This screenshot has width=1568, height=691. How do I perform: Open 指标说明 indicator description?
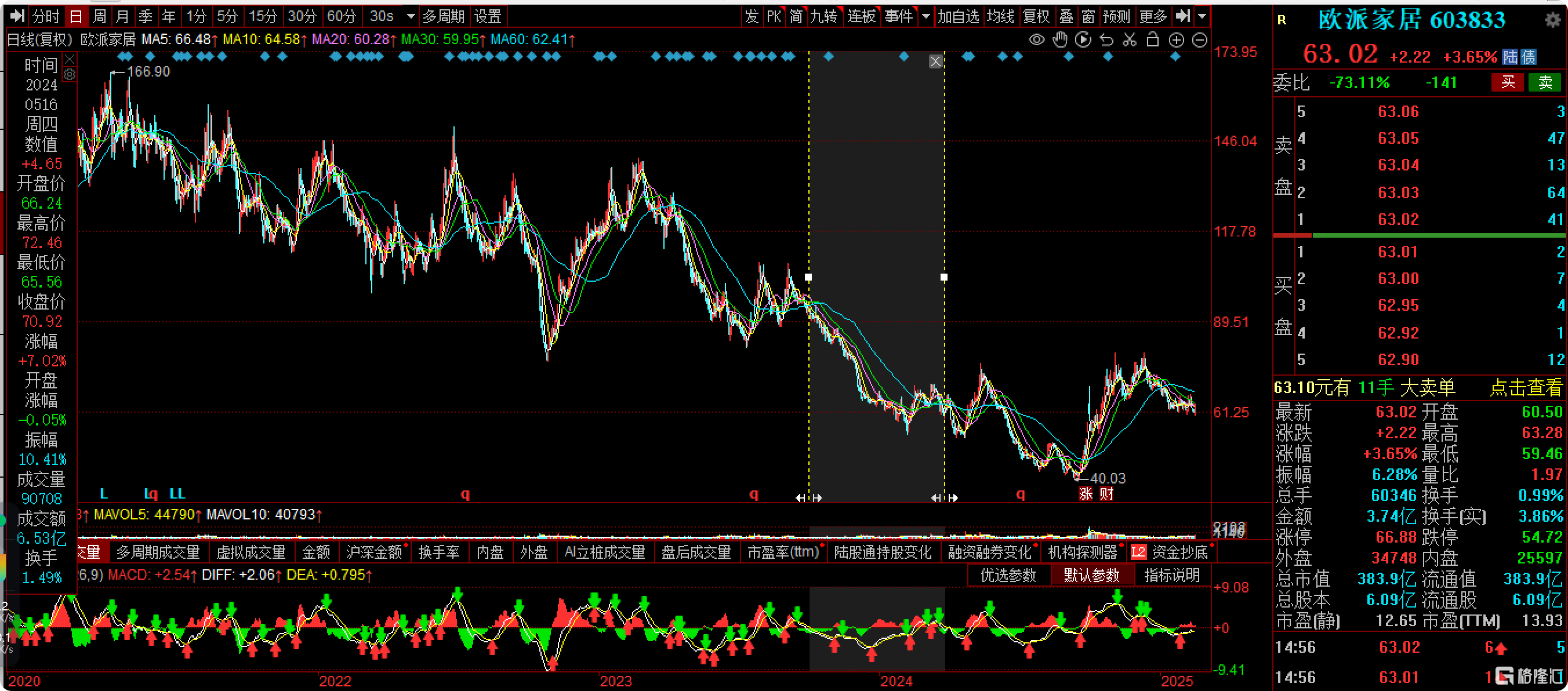[1173, 576]
